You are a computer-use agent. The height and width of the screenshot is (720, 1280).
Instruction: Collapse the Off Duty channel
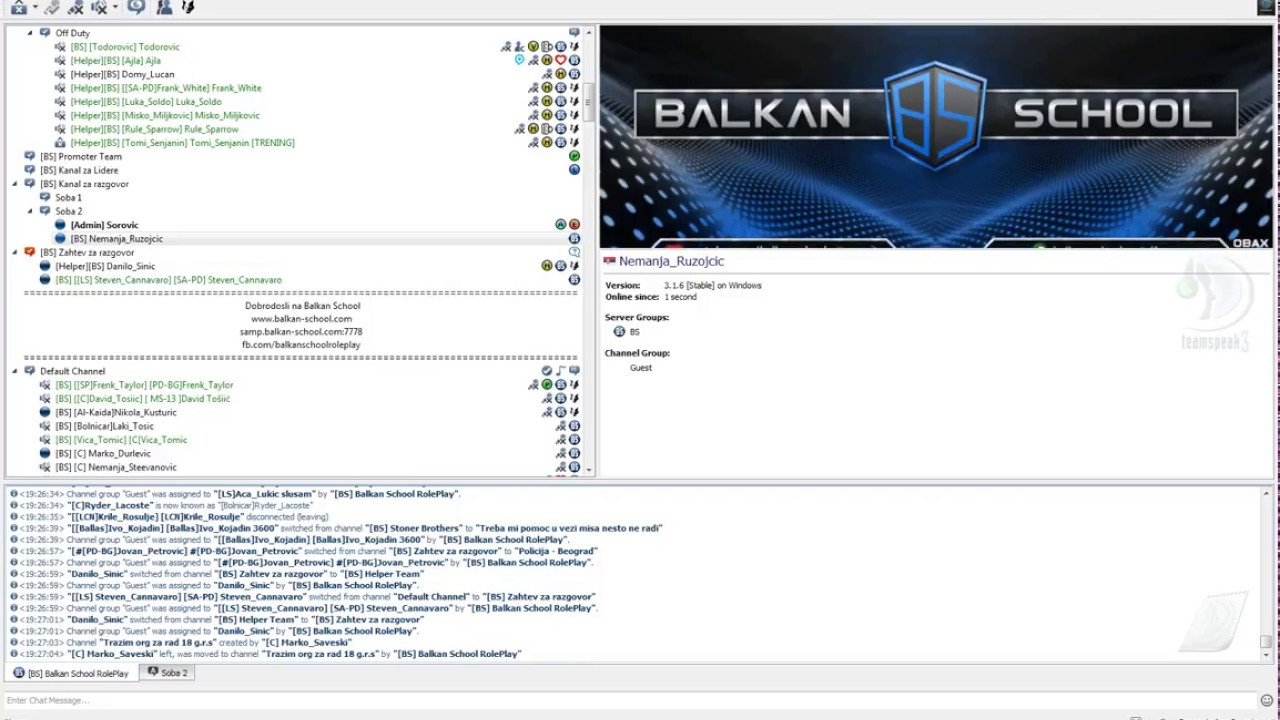click(x=30, y=33)
